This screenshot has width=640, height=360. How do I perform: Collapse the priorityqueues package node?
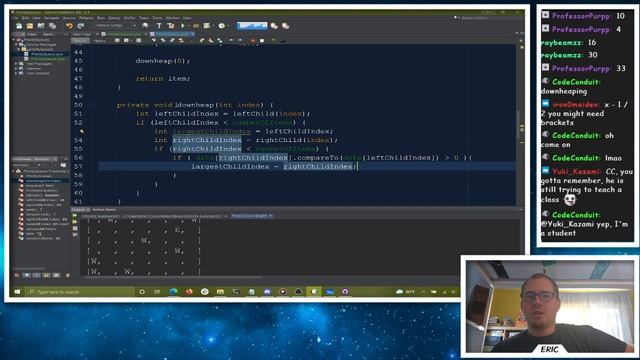(x=19, y=49)
